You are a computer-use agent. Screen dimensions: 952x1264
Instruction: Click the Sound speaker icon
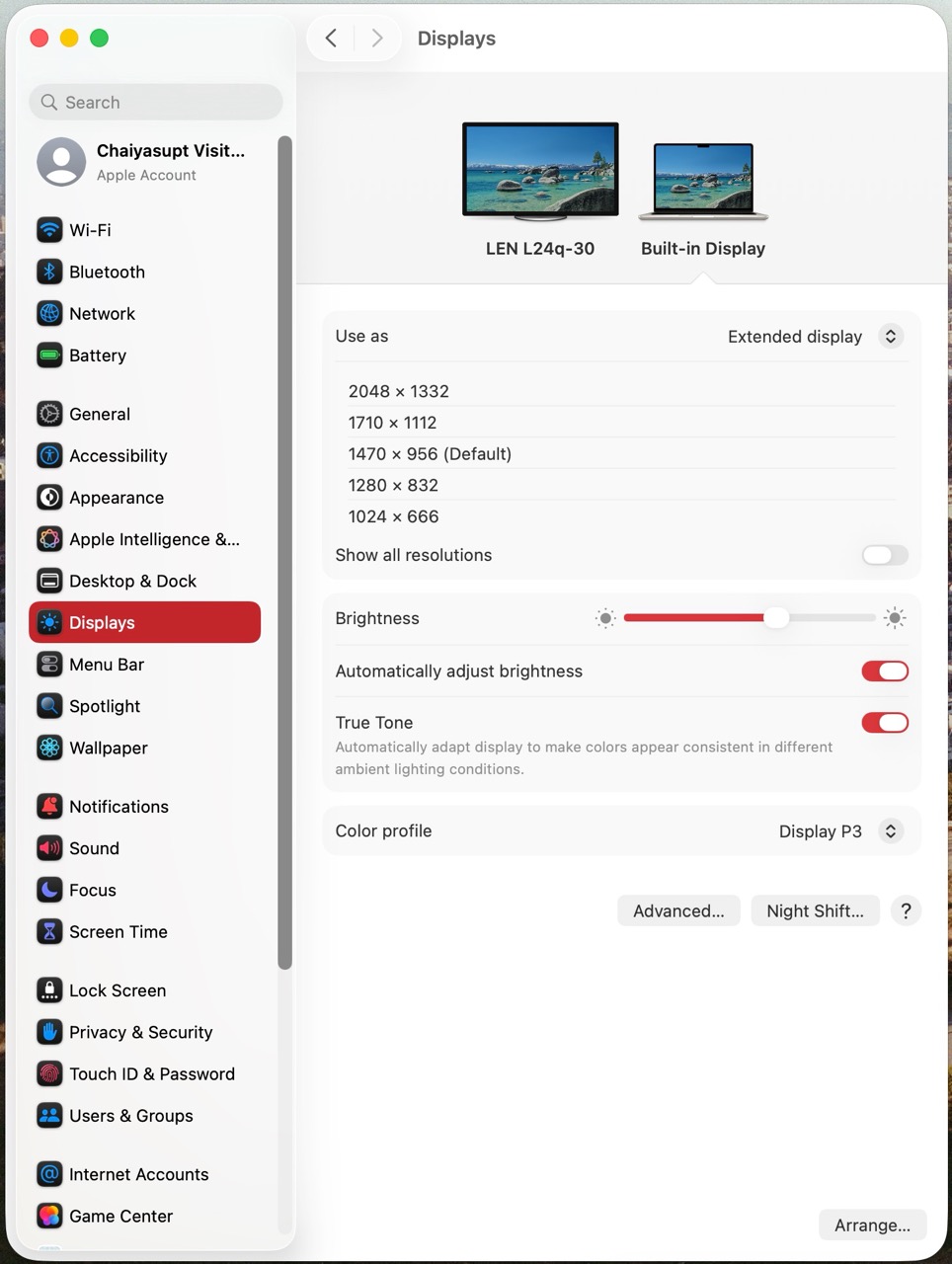pos(49,848)
